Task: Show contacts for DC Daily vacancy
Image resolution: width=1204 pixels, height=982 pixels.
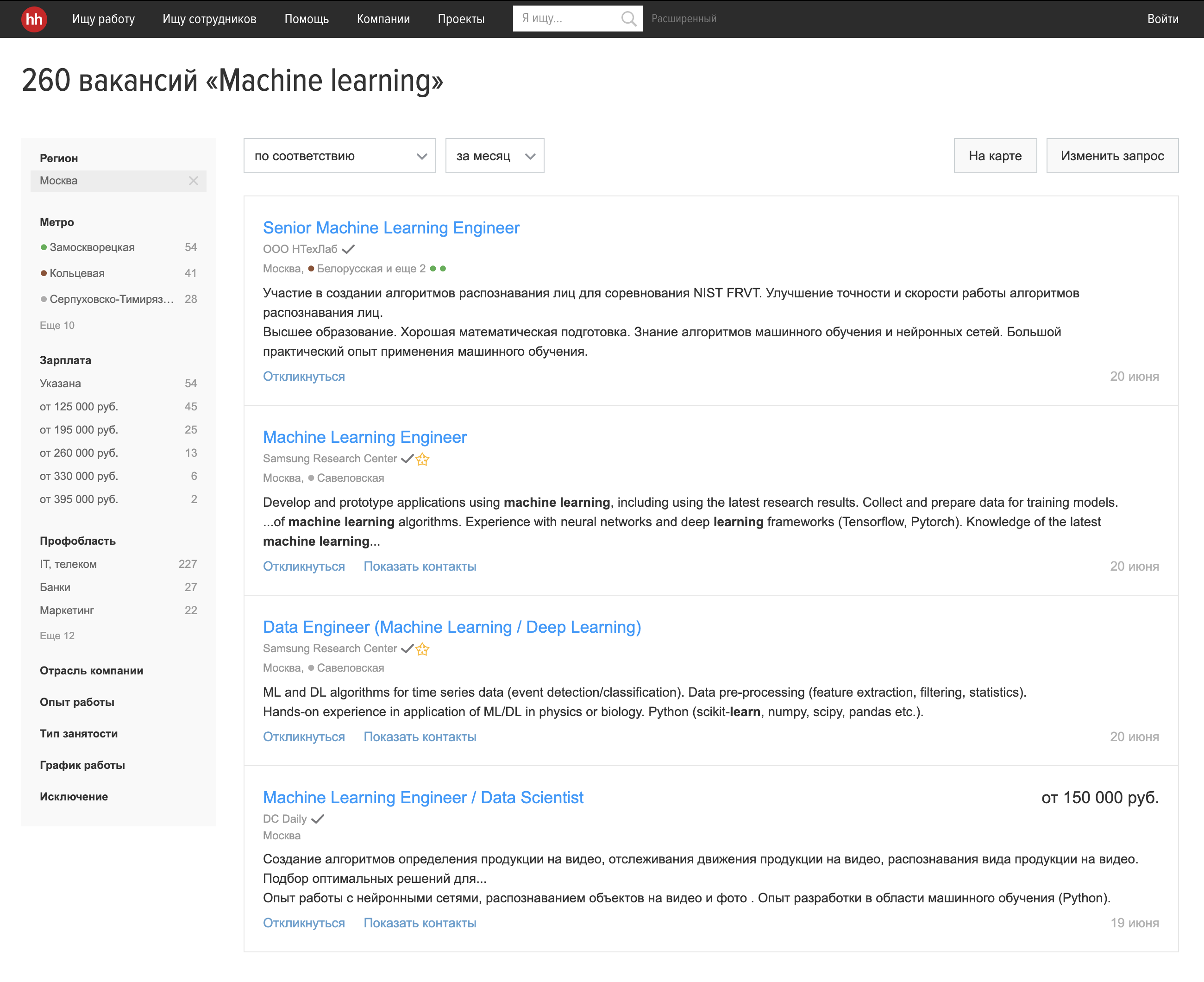Action: pos(420,923)
